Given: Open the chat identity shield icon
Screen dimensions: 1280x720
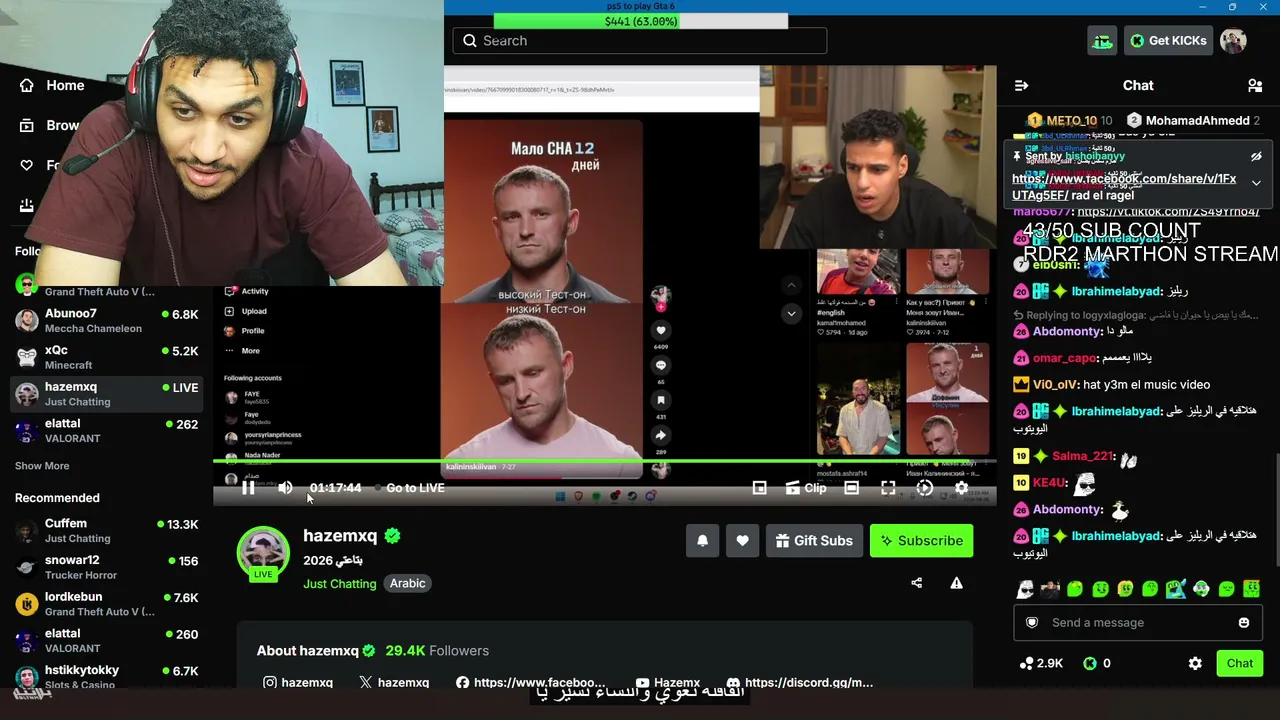Looking at the screenshot, I should pos(1032,623).
